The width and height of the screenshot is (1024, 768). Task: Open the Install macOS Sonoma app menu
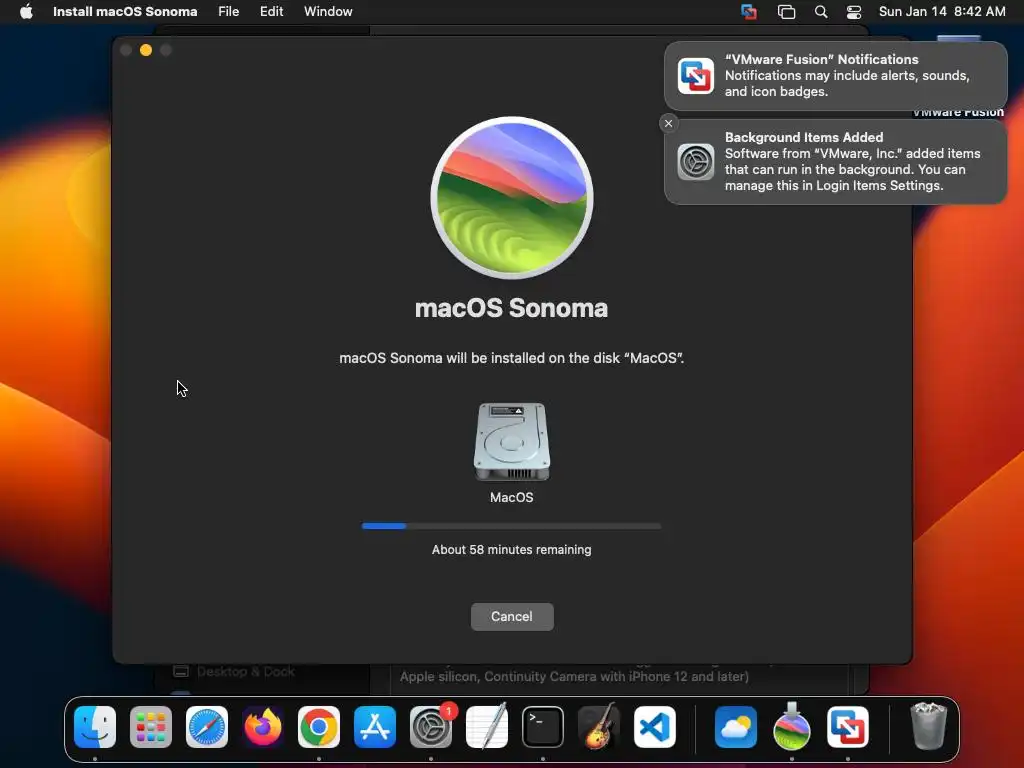pos(125,12)
